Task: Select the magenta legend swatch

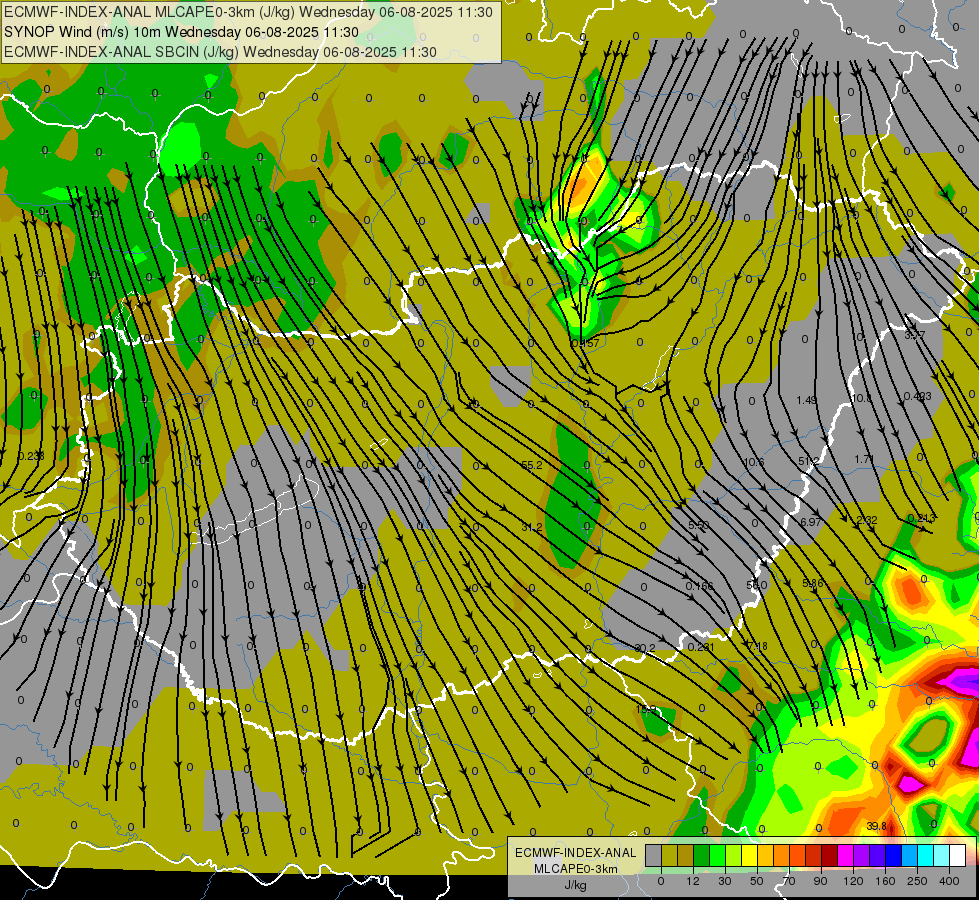Action: click(x=845, y=855)
